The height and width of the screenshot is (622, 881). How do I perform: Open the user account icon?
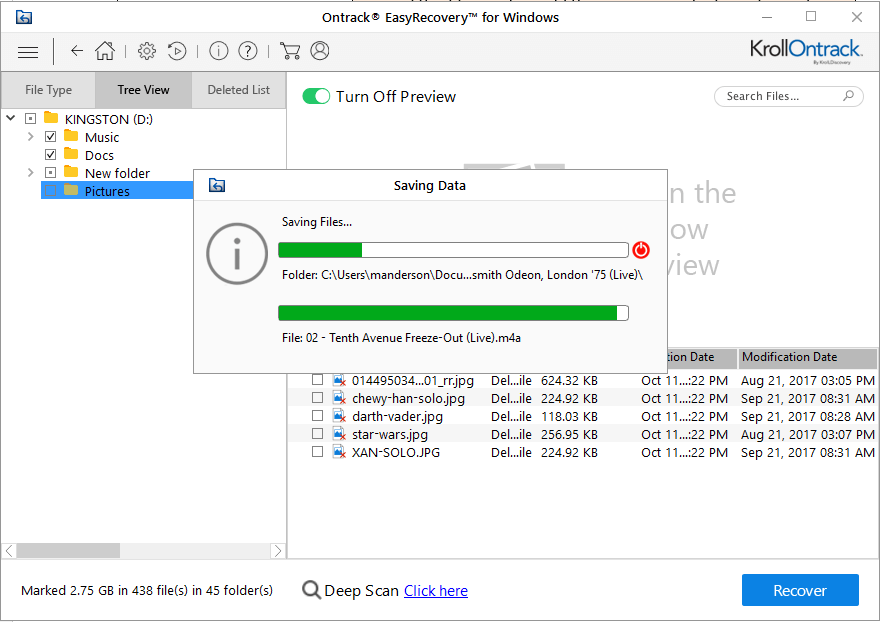pyautogui.click(x=320, y=51)
